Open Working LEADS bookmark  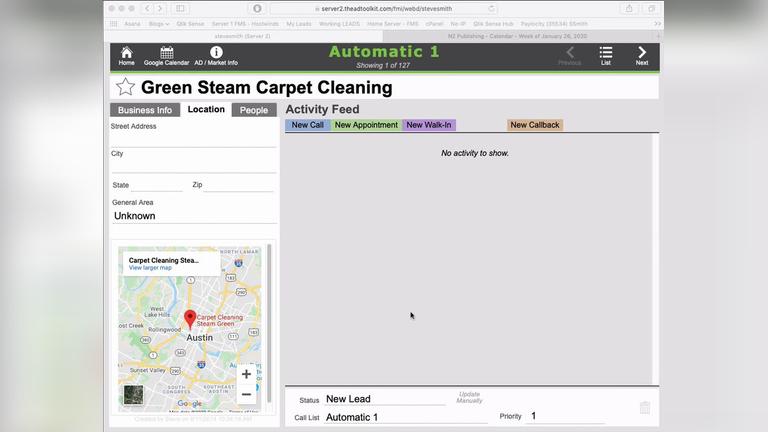pyautogui.click(x=339, y=24)
